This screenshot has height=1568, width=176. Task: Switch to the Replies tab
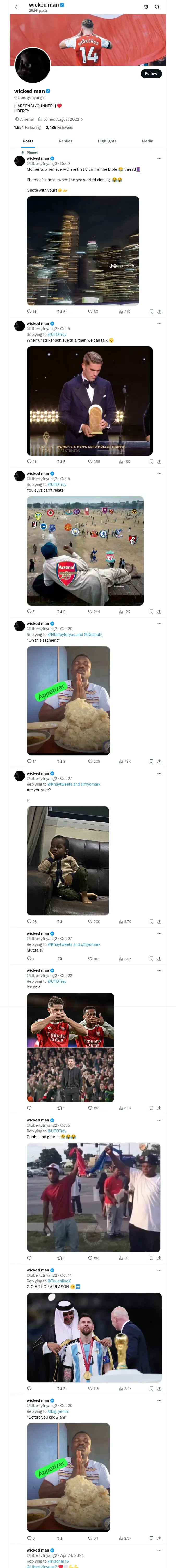point(65,141)
